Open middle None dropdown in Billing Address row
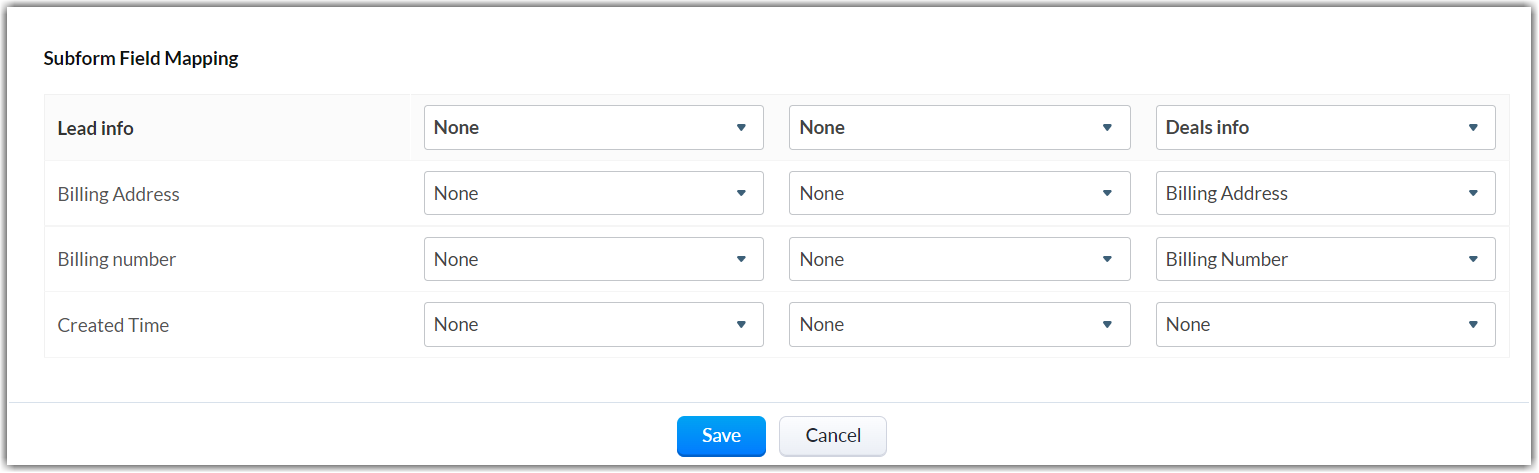Image resolution: width=1539 pixels, height=473 pixels. [959, 193]
